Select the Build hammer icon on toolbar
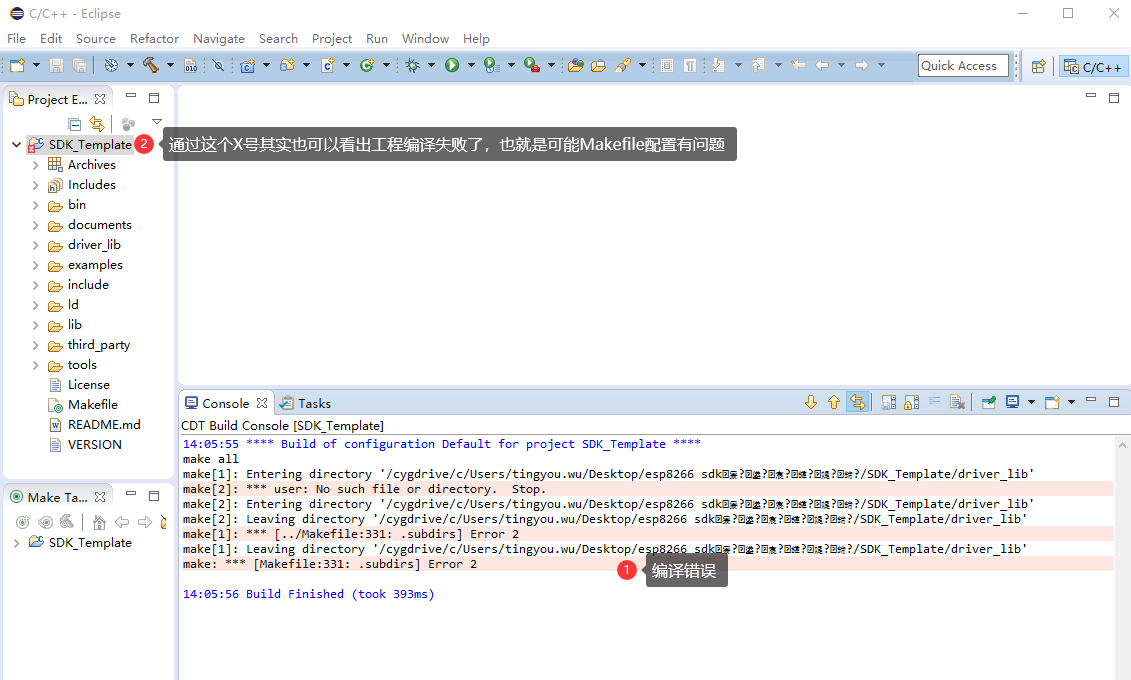 pyautogui.click(x=151, y=65)
